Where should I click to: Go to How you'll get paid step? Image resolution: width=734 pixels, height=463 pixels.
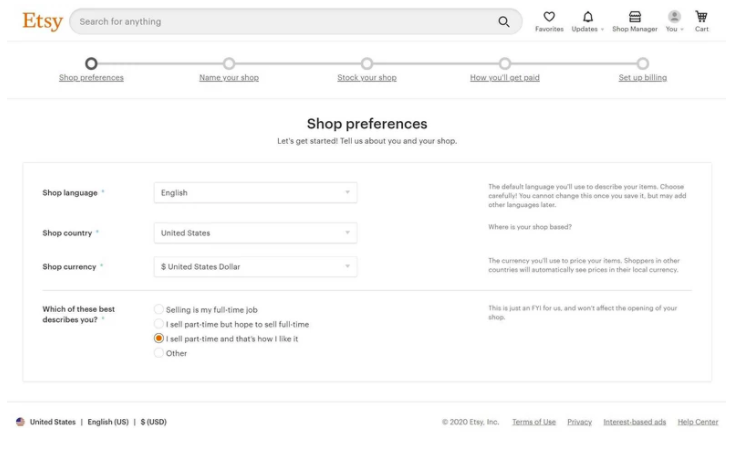[505, 78]
